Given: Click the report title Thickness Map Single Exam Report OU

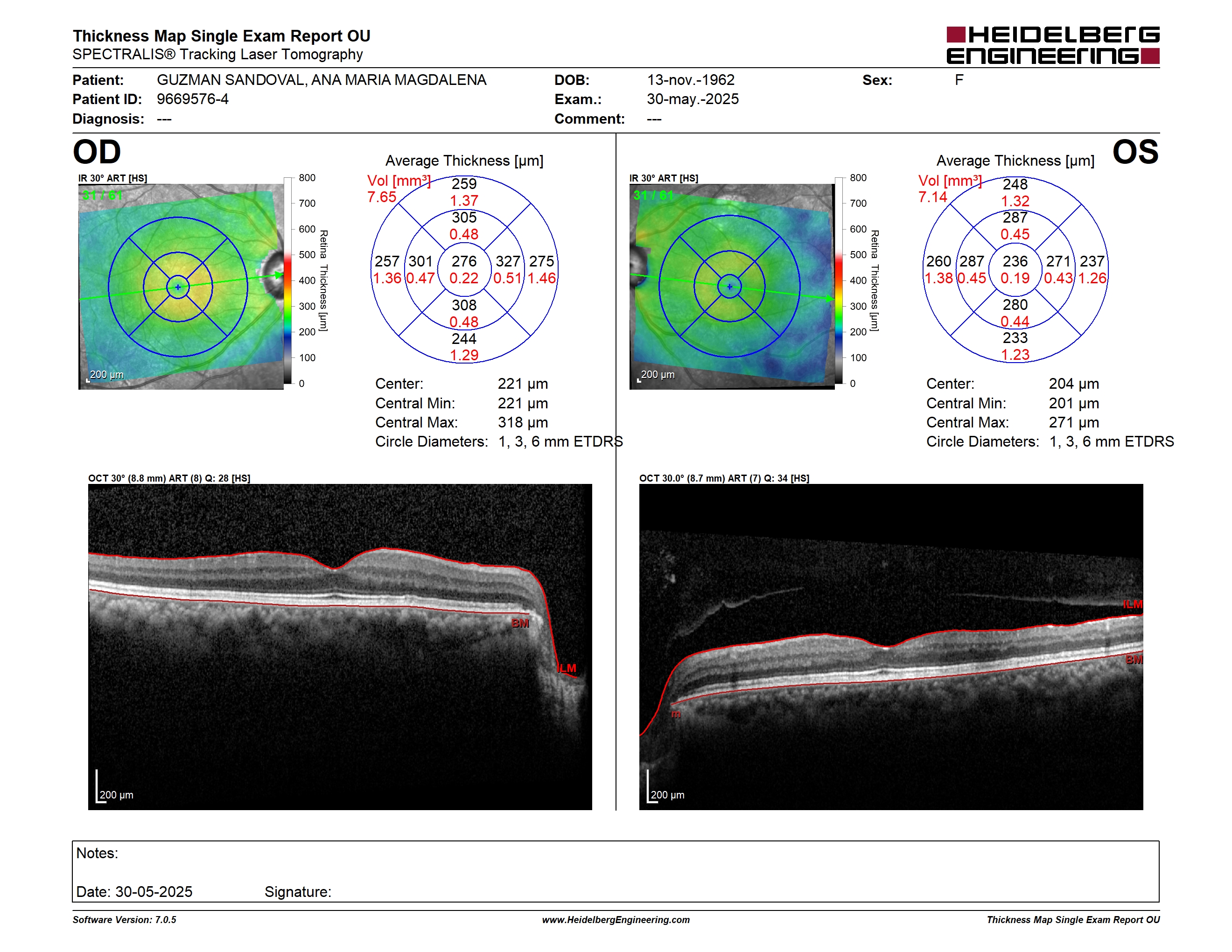Looking at the screenshot, I should click(221, 36).
